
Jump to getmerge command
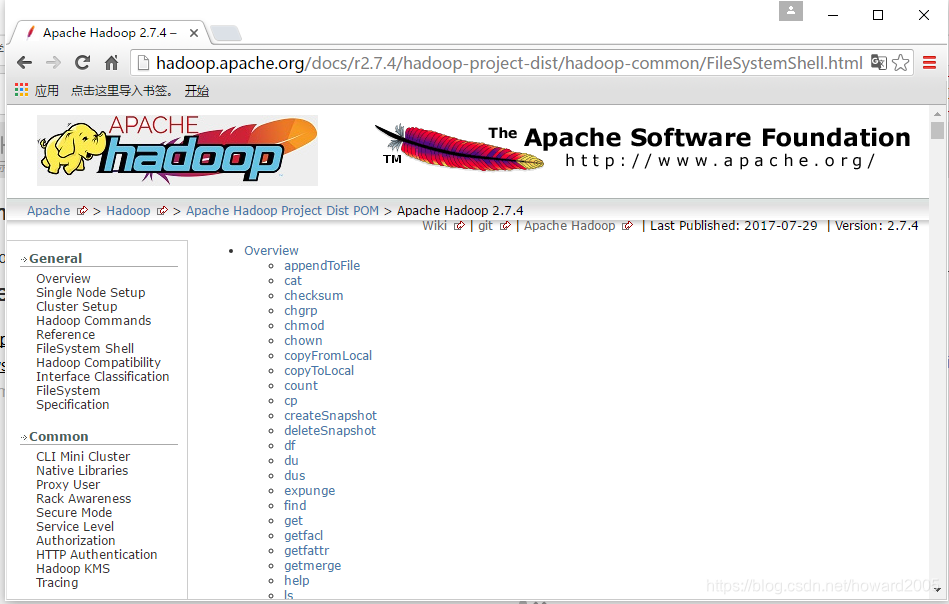point(313,566)
